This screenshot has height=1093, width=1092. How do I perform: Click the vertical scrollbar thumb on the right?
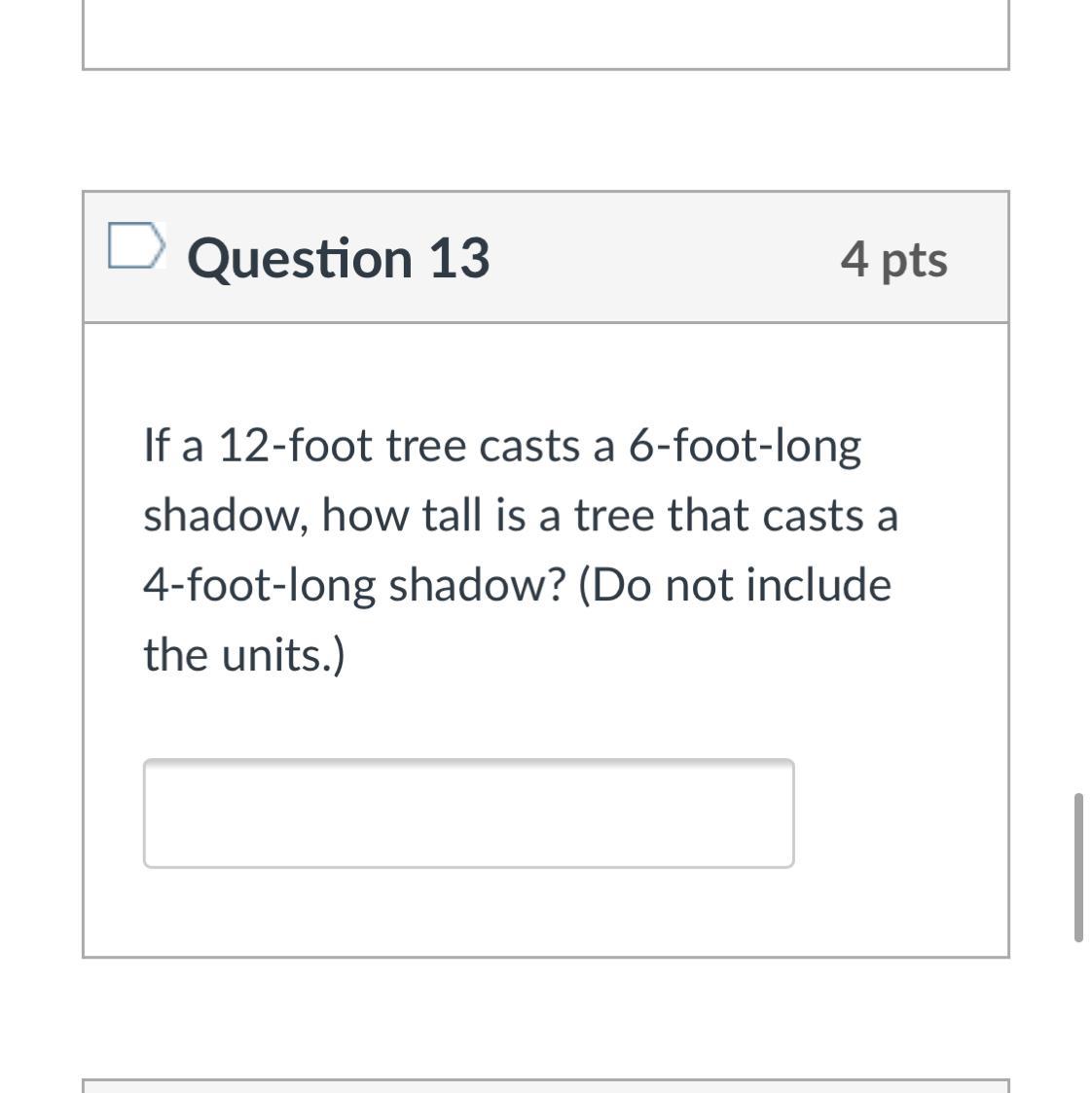point(1078,867)
